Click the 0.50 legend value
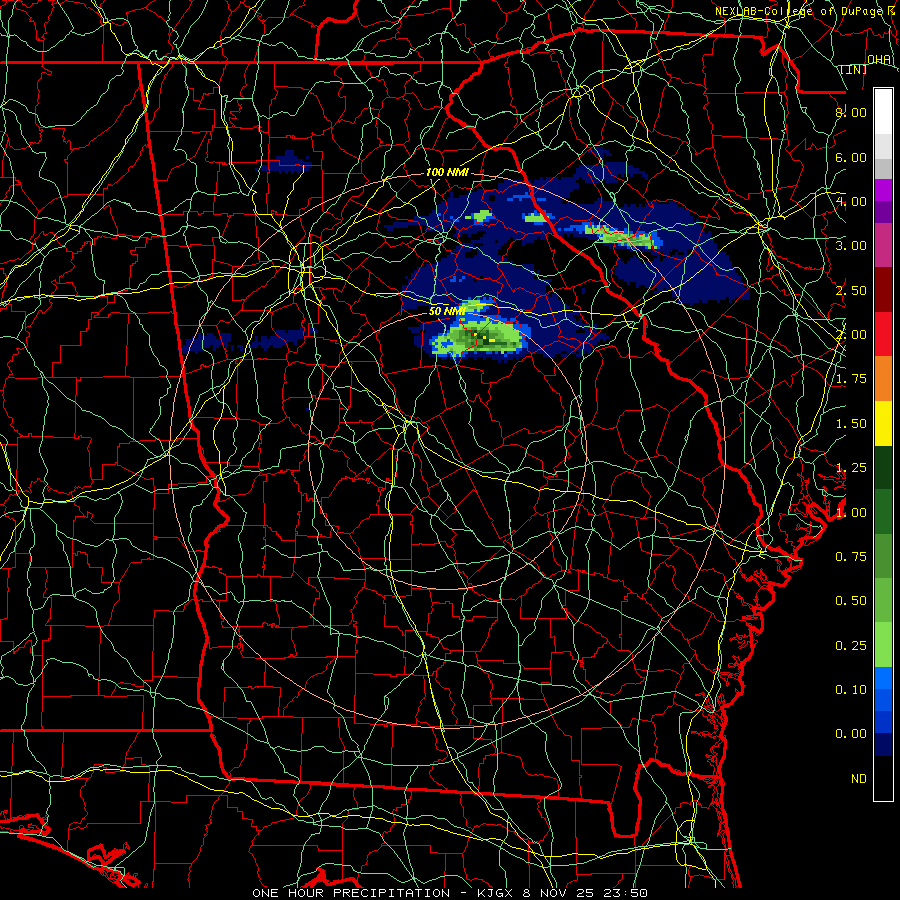The height and width of the screenshot is (900, 900). click(x=851, y=600)
